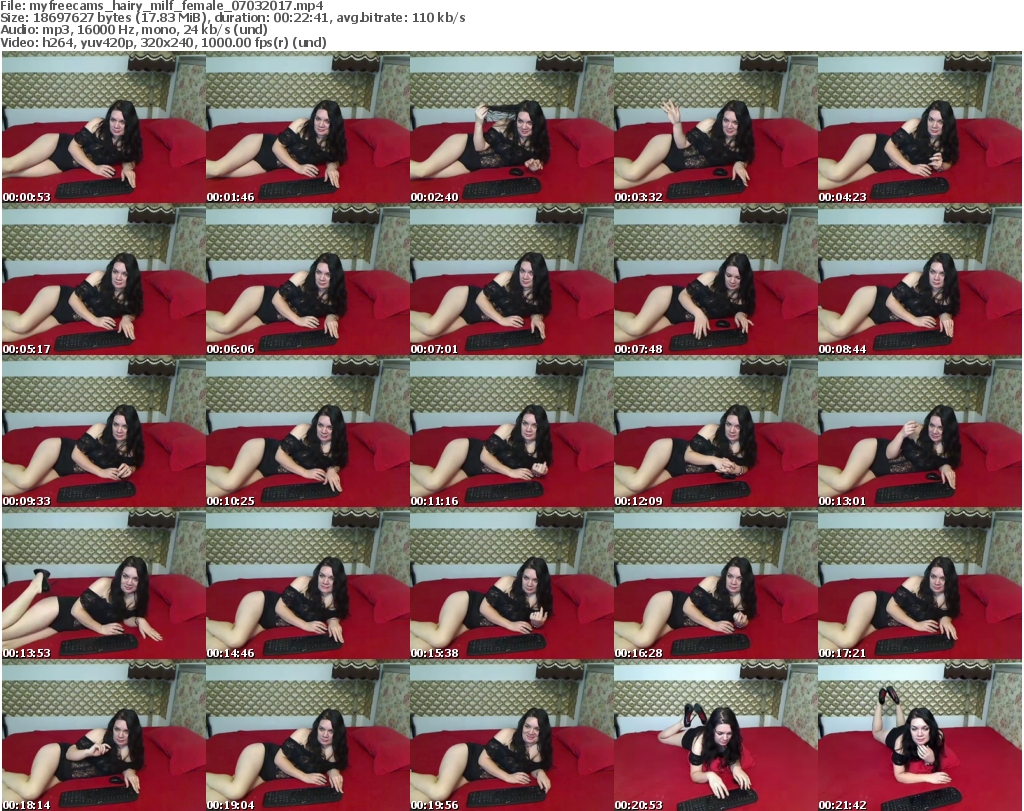Screen dimensions: 1024x811
Task: Pick the frame with timestamp 00:14:46
Action: point(308,584)
